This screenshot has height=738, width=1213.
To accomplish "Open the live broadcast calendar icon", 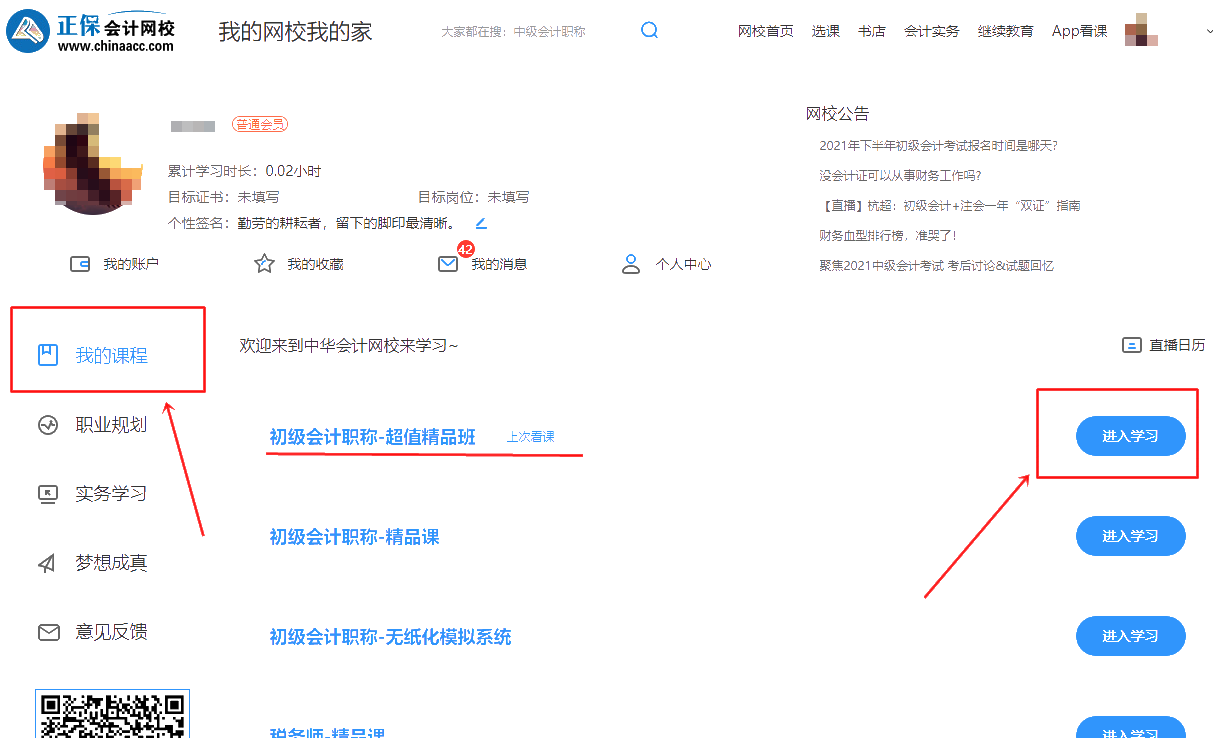I will tap(1132, 345).
